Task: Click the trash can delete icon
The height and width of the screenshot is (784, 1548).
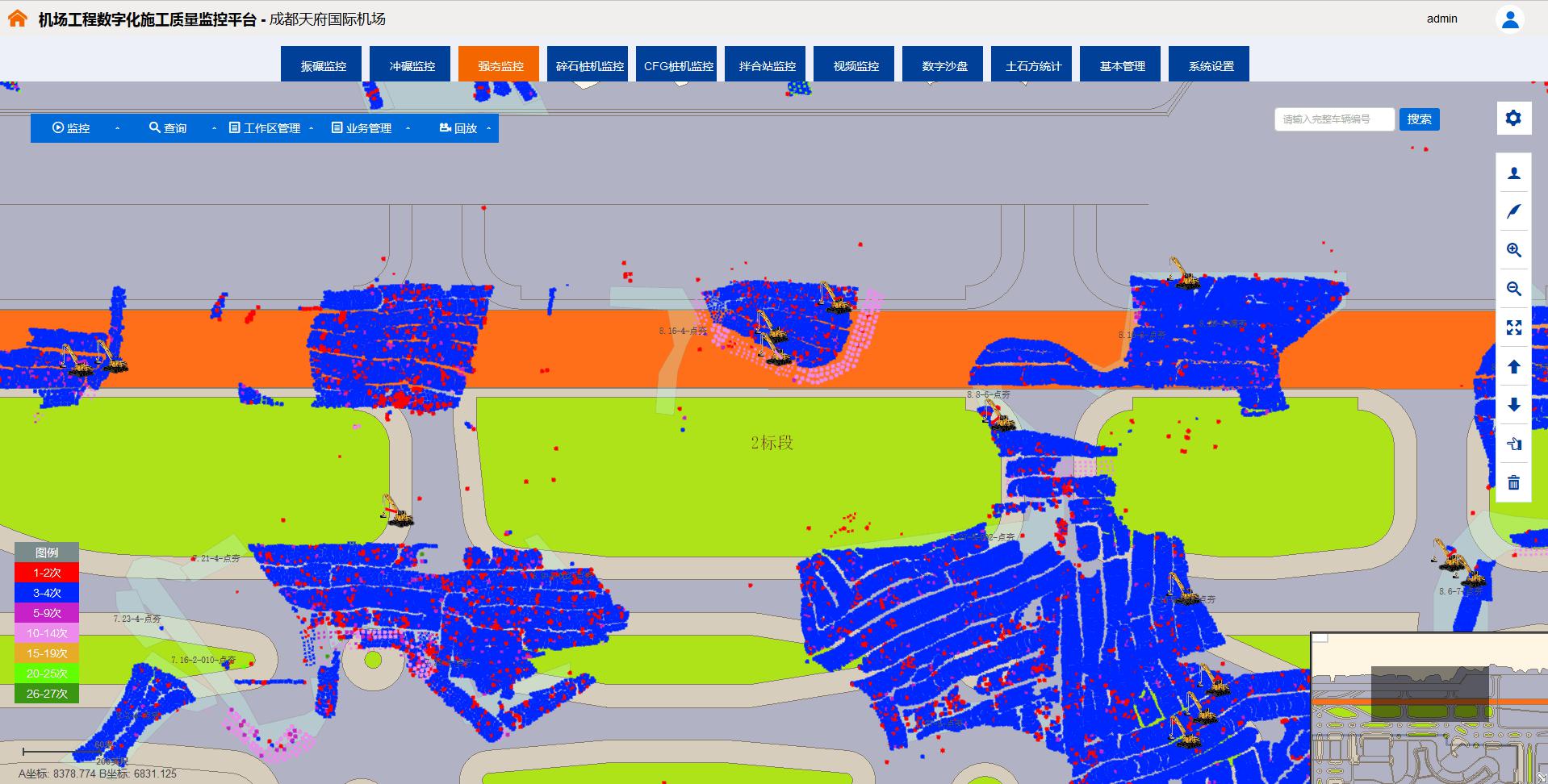Action: click(x=1513, y=482)
